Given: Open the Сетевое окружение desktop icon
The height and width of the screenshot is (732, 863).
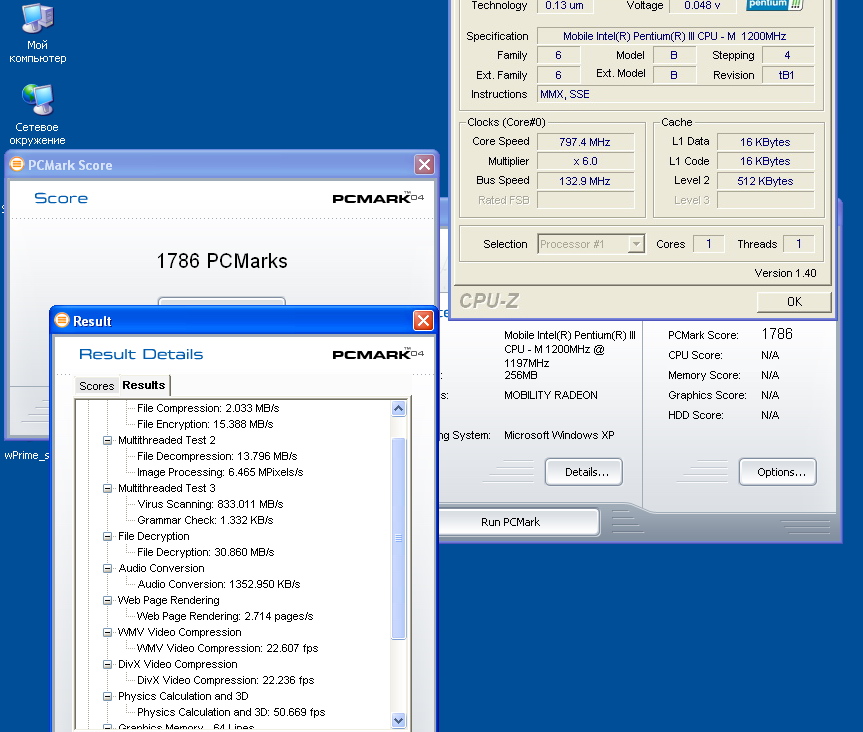Looking at the screenshot, I should 37,114.
